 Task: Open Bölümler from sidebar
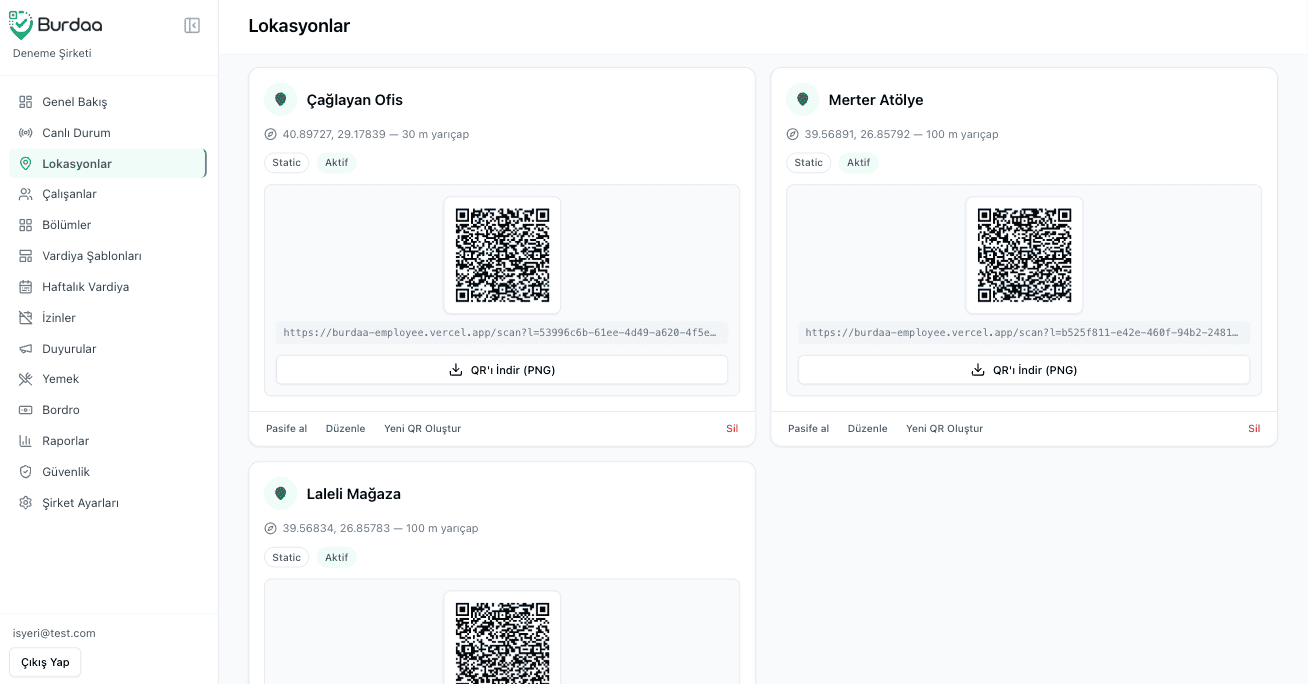click(x=108, y=225)
